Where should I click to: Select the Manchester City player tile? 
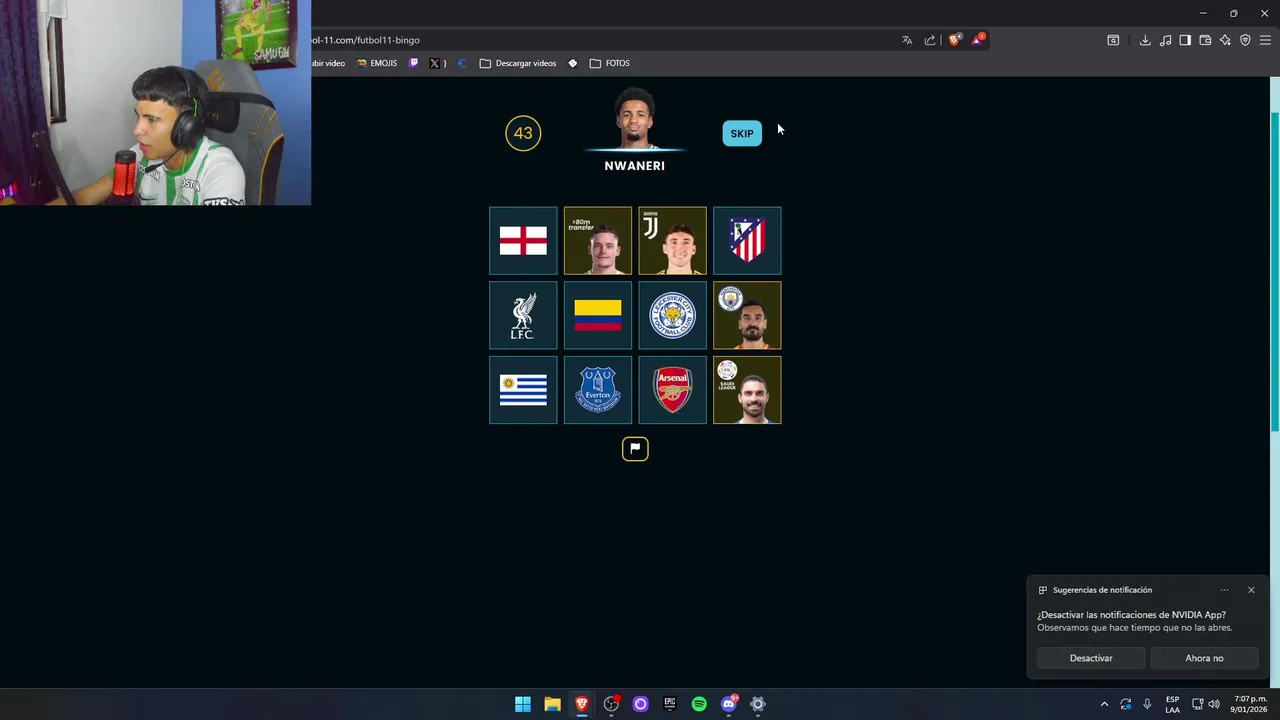[747, 315]
